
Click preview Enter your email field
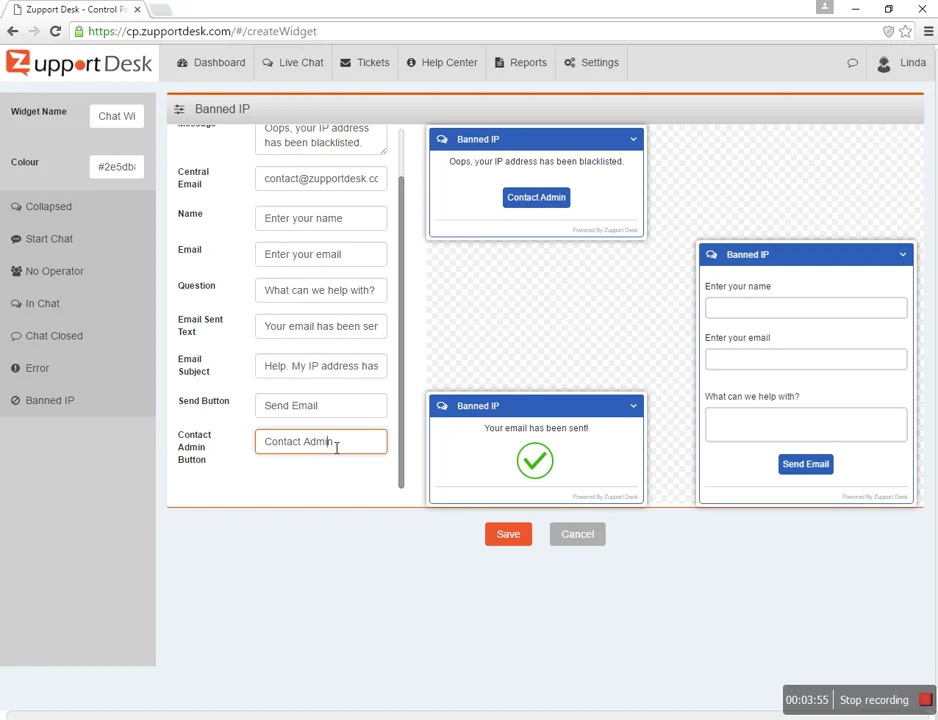click(806, 359)
